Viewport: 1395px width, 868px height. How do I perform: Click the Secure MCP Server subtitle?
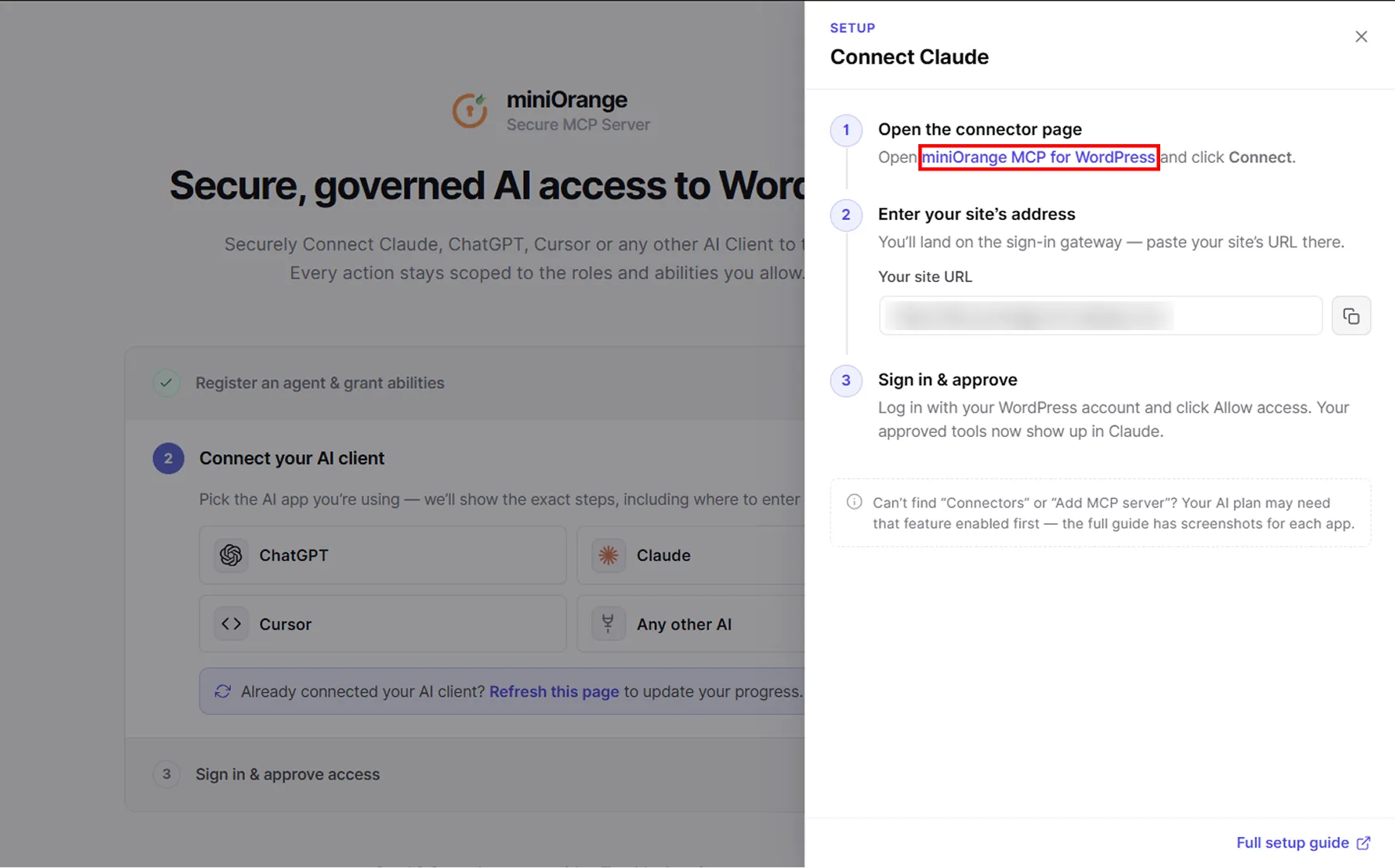[578, 125]
